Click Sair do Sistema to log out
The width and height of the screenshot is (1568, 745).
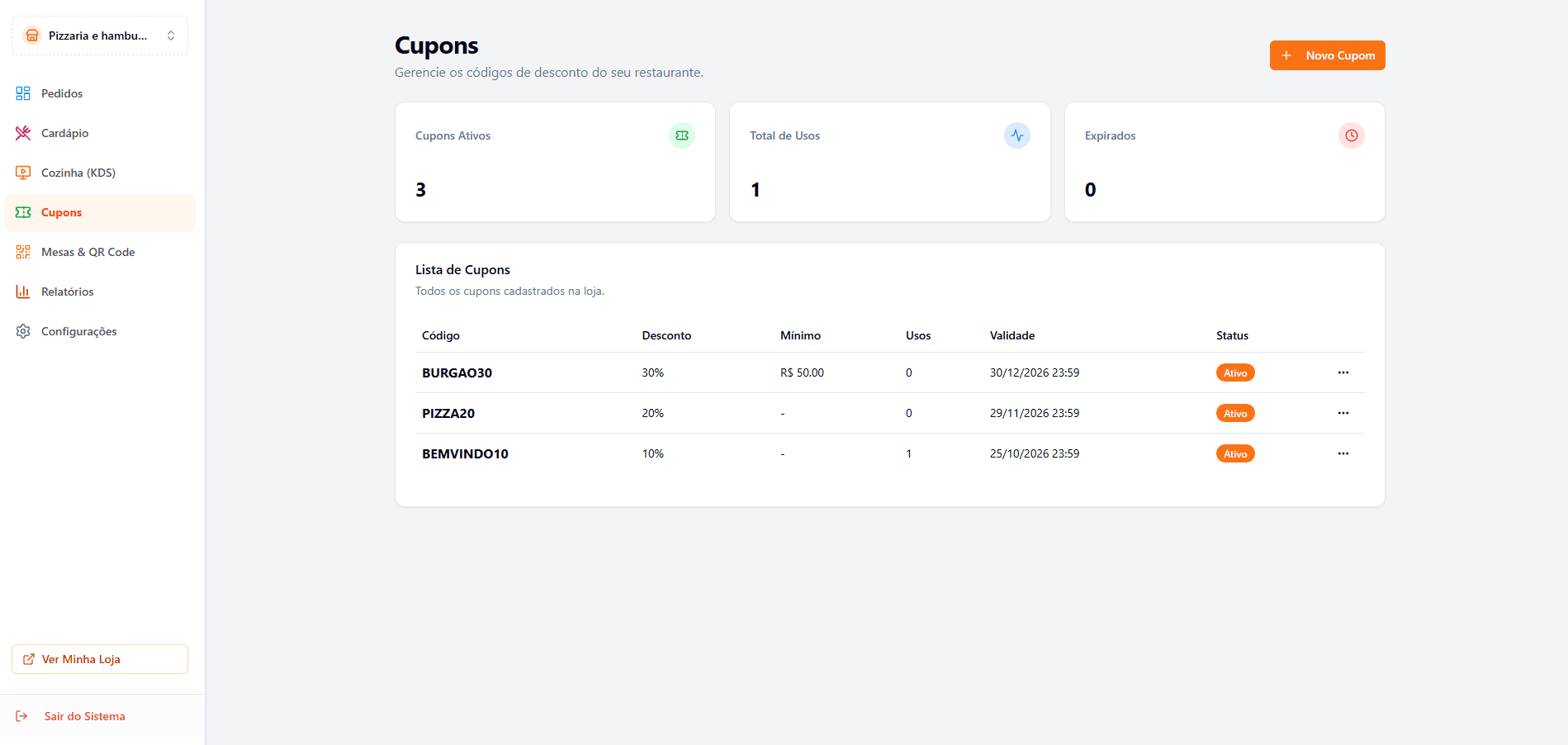tap(84, 716)
